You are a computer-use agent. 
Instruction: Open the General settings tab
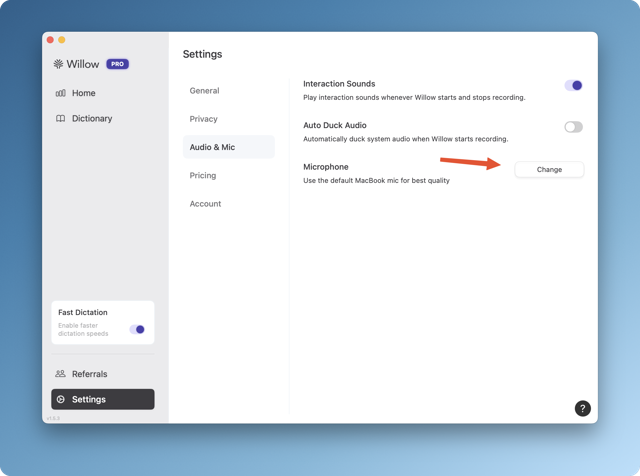click(204, 91)
